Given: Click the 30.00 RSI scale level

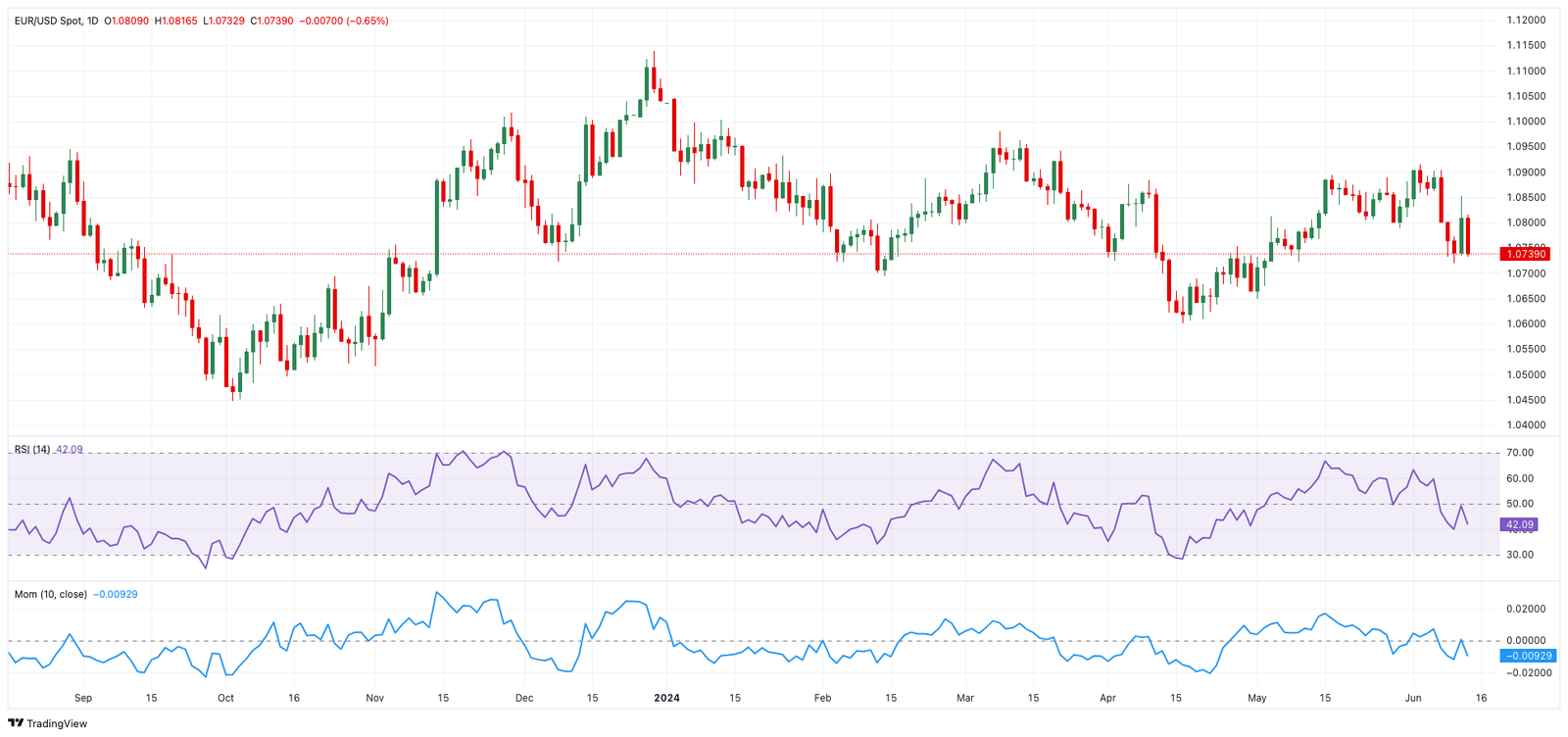Looking at the screenshot, I should pyautogui.click(x=1520, y=555).
